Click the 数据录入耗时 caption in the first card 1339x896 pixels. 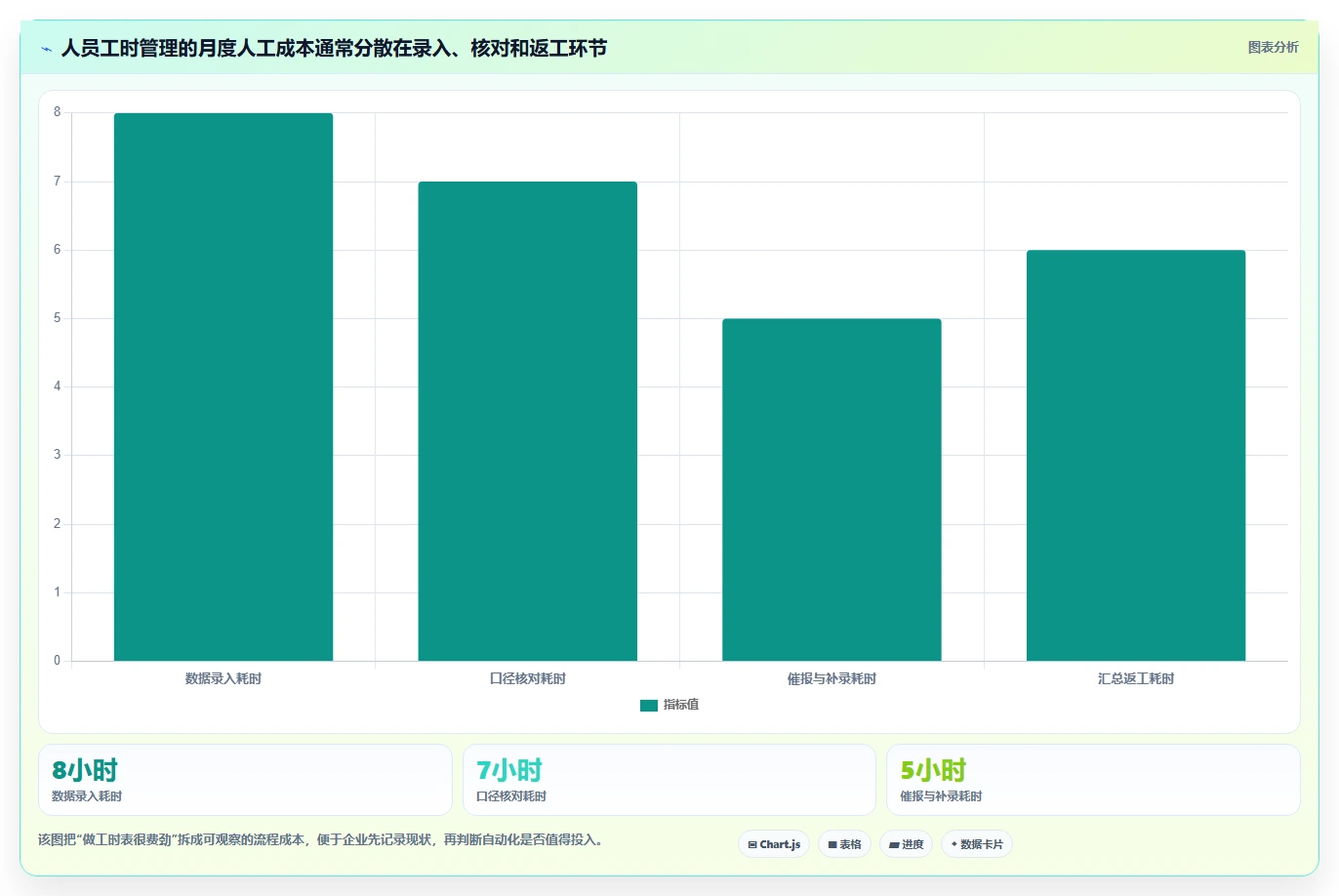coord(87,796)
